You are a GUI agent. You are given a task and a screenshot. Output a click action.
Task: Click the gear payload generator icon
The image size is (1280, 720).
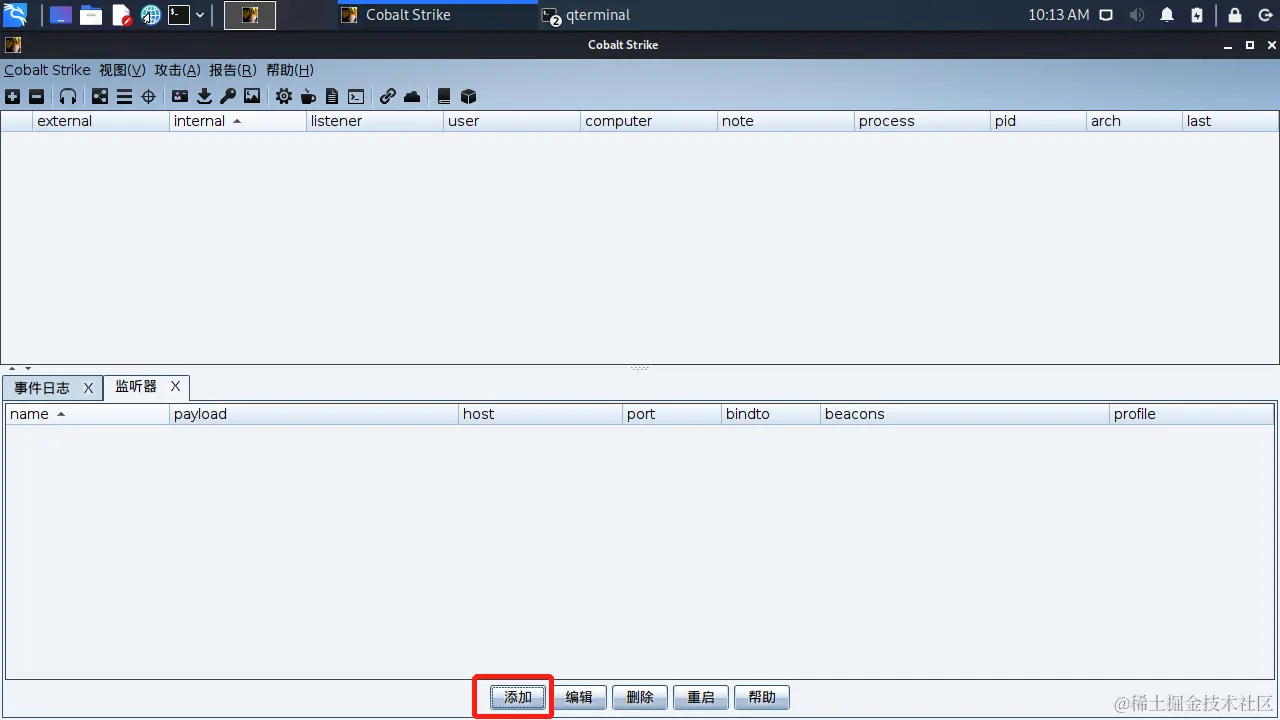[x=284, y=97]
